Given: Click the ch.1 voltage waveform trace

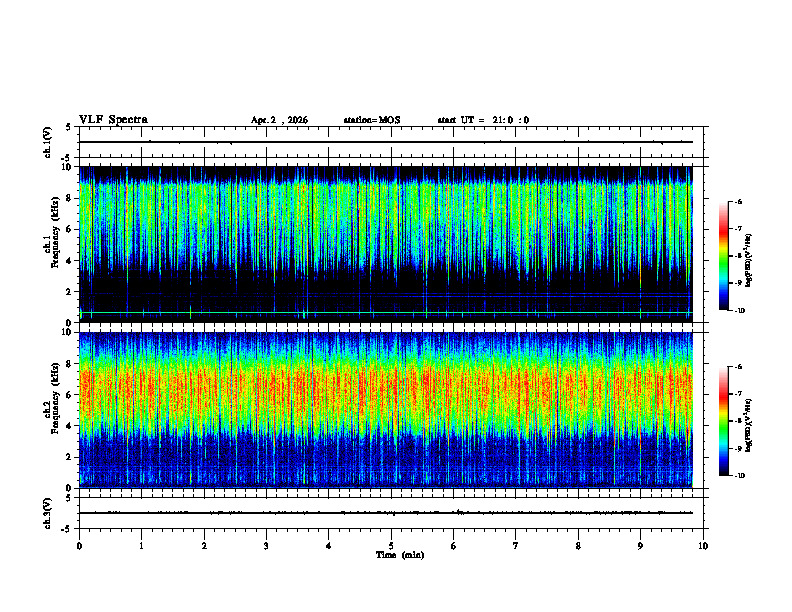Looking at the screenshot, I should click(385, 142).
